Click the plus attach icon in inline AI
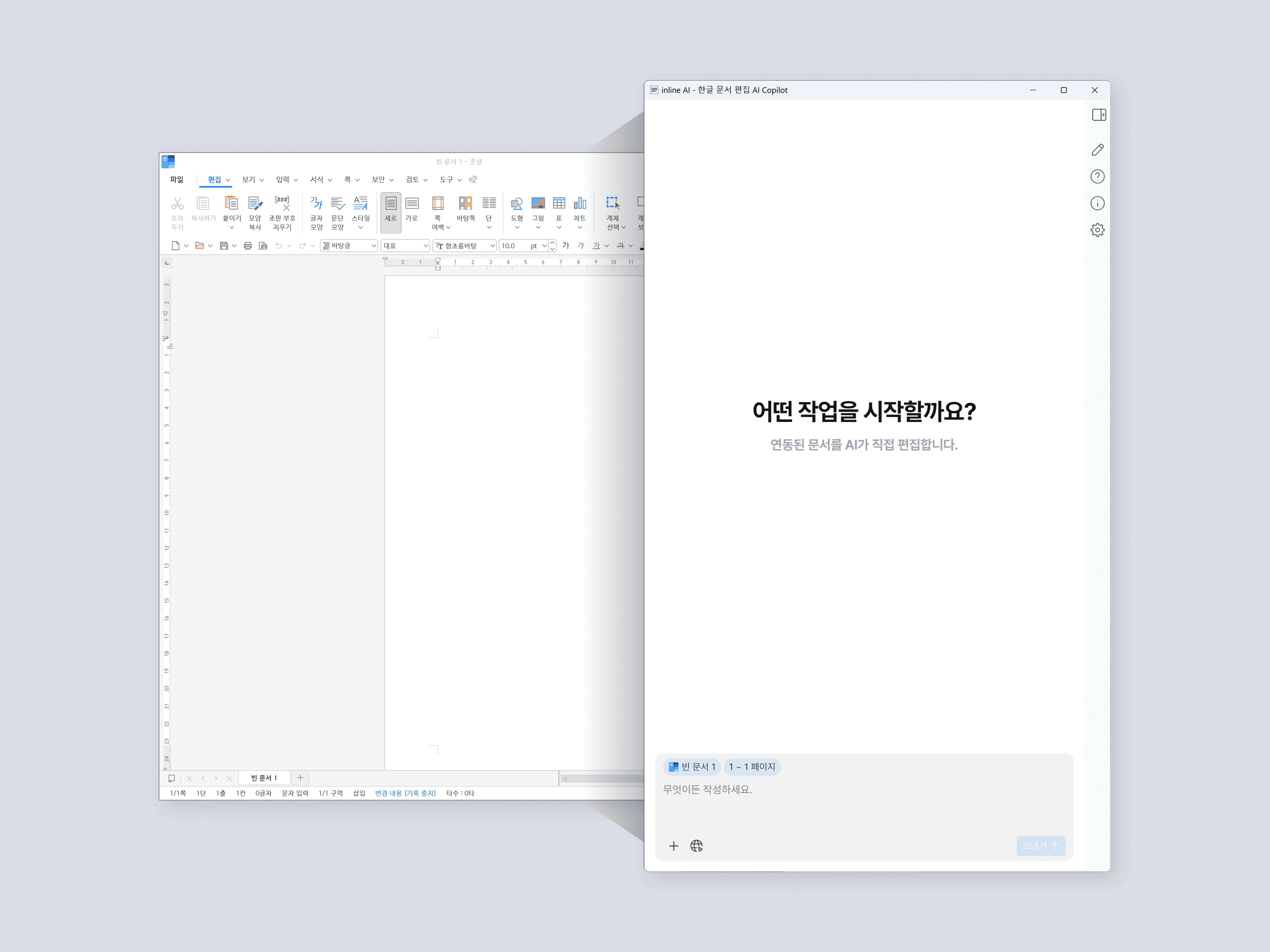This screenshot has width=1270, height=952. 673,846
